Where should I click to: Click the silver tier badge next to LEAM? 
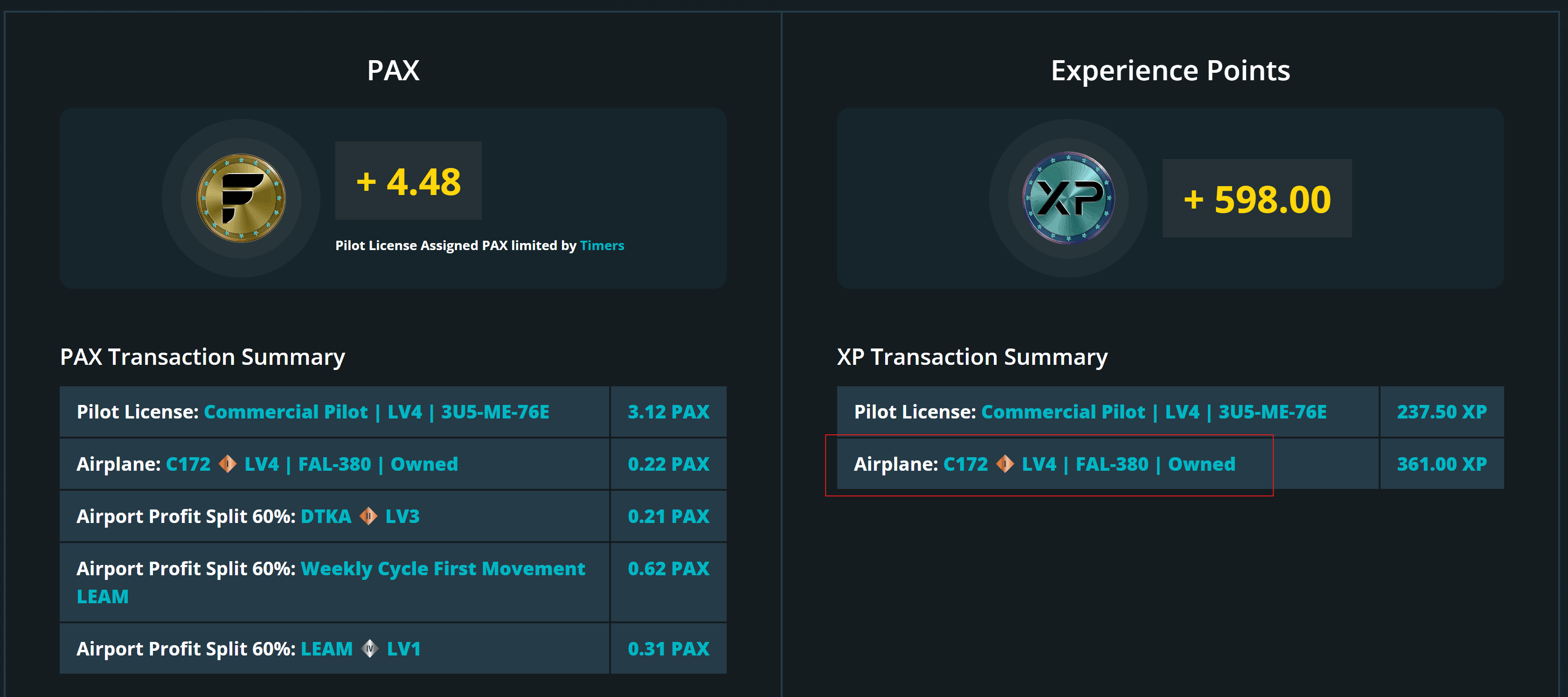click(369, 649)
